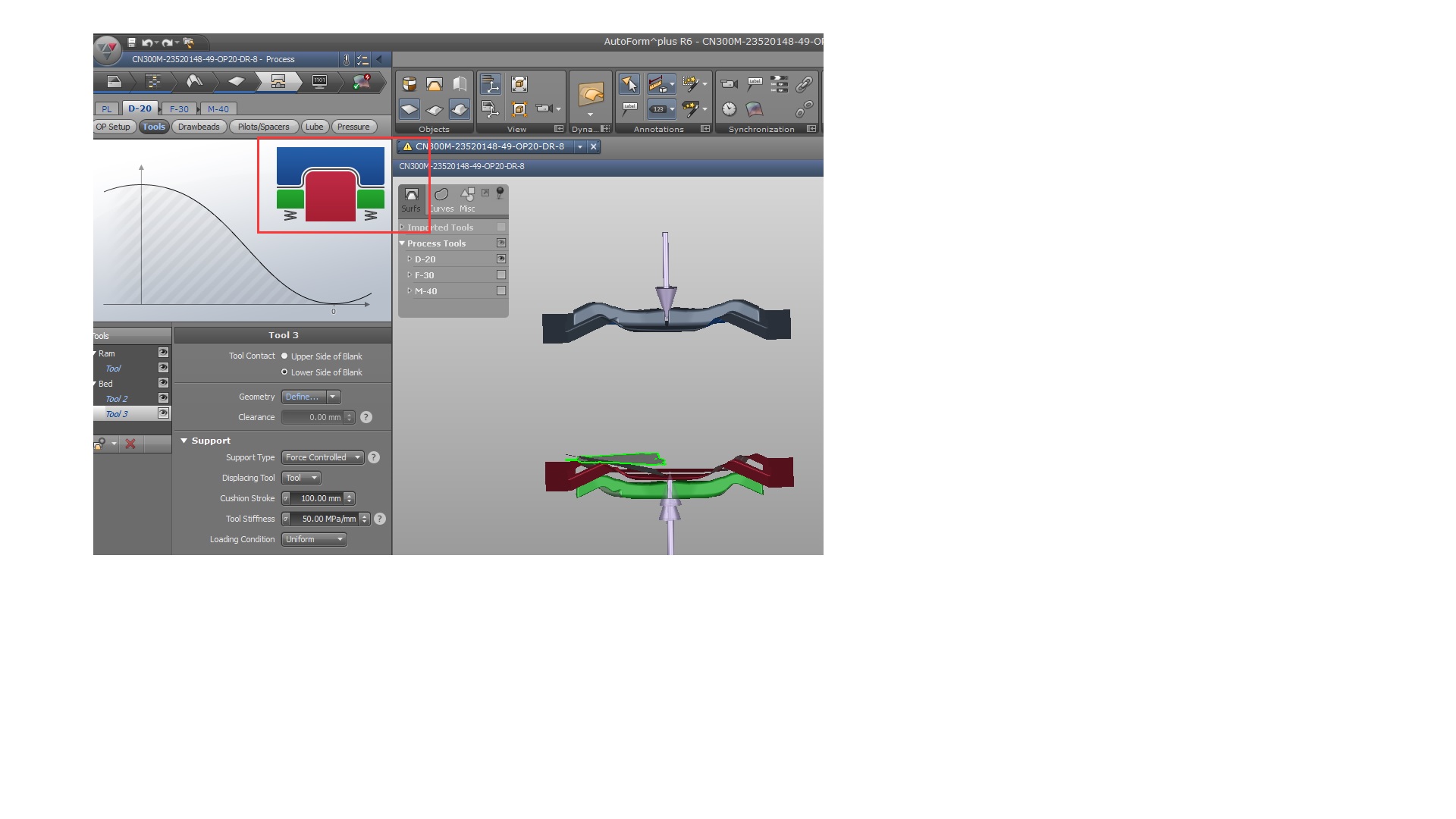Click the chain link synchronization icon
The height and width of the screenshot is (819, 1456).
point(804,84)
